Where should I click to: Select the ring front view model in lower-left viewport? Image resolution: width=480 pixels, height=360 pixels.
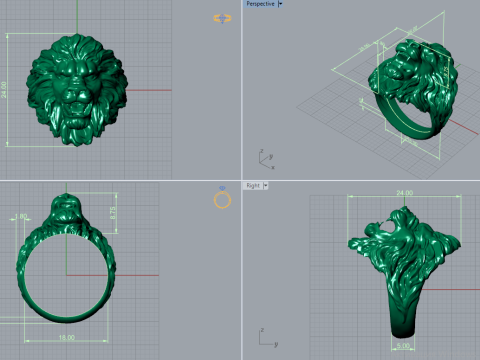pyautogui.click(x=66, y=258)
